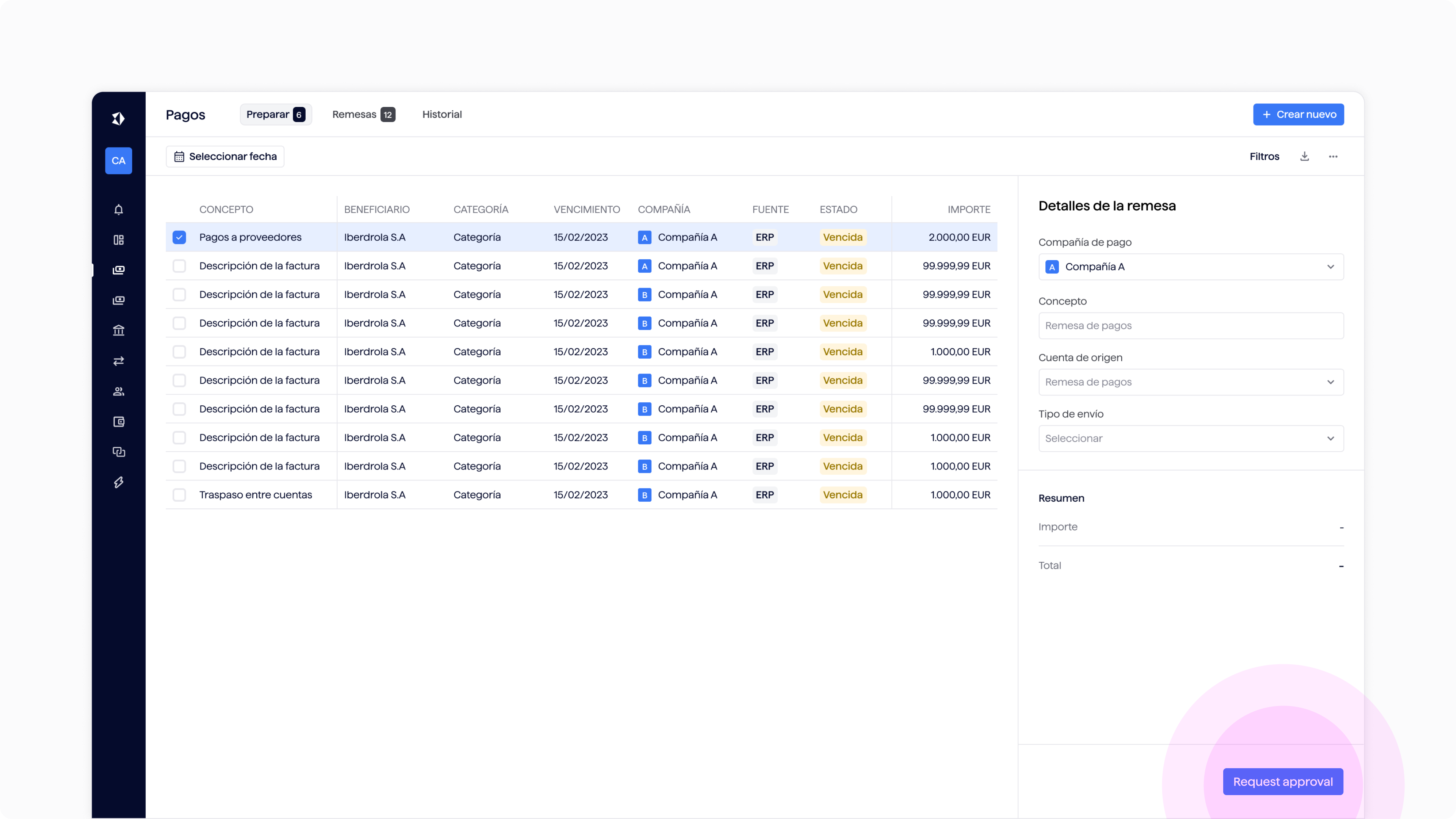Open the three-dot more options menu
The image size is (1456, 819).
(x=1334, y=157)
